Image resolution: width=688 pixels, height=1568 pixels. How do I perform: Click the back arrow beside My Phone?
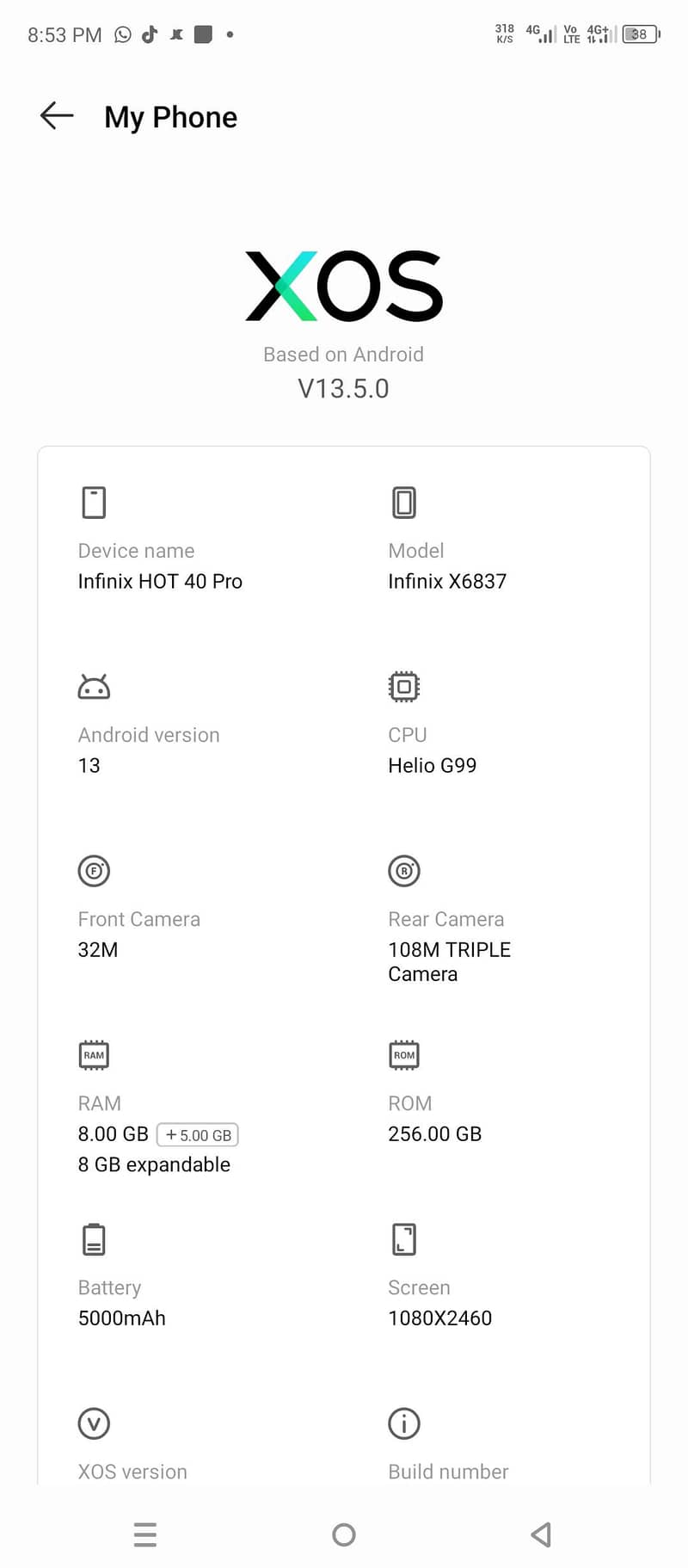pos(55,115)
